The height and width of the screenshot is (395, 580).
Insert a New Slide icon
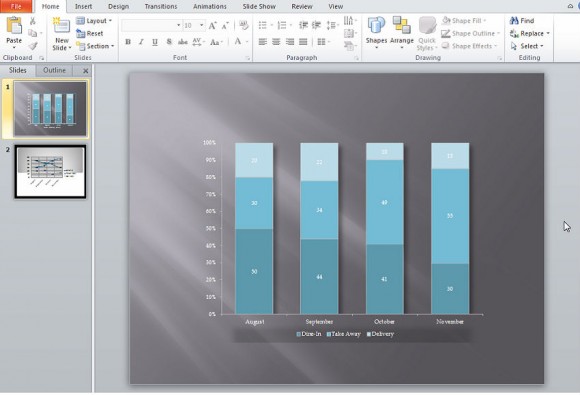point(61,27)
